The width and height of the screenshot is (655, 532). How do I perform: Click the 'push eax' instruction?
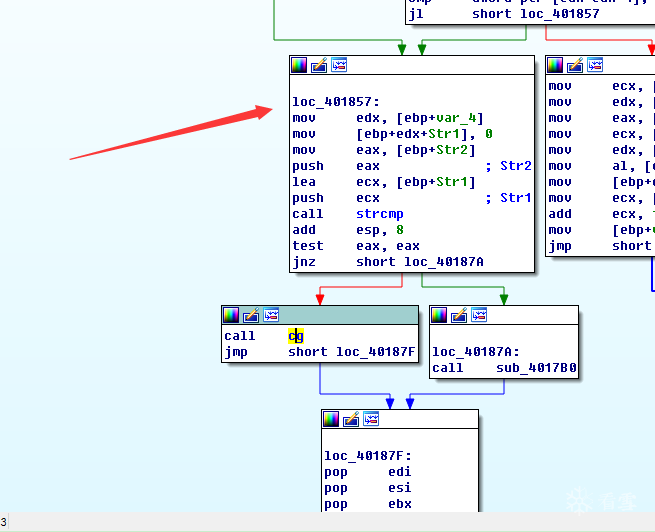[336, 166]
